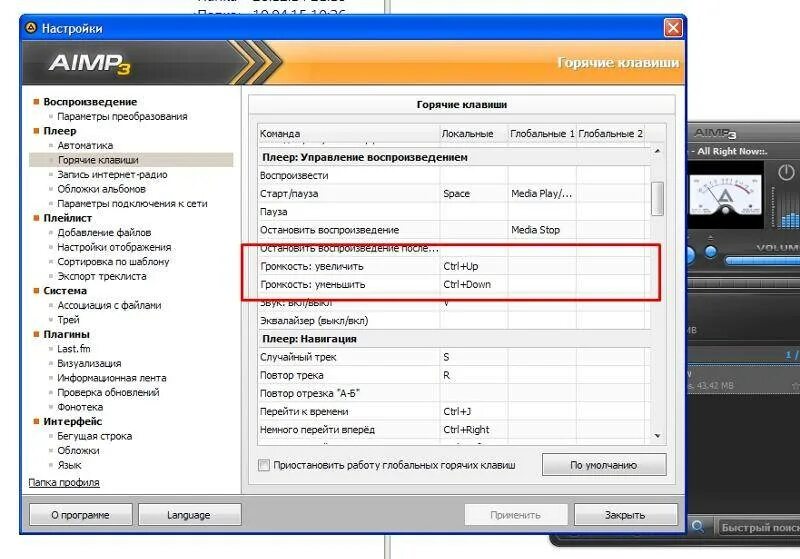800x559 pixels.
Task: Open Информационная лента settings
Action: point(112,378)
